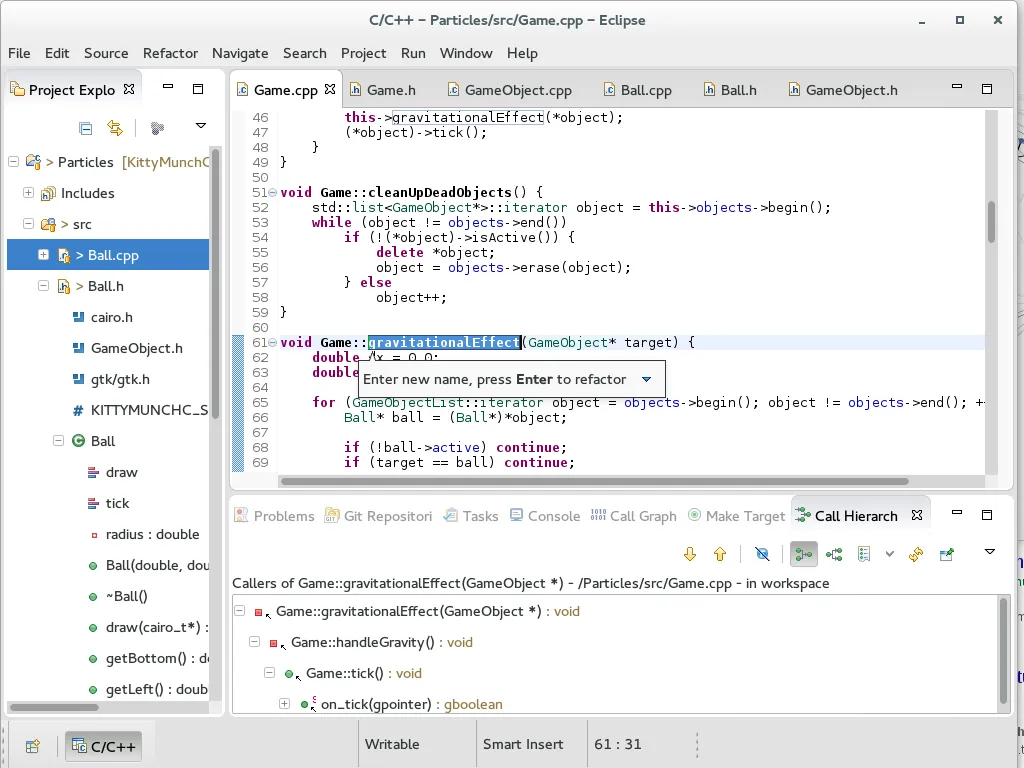The width and height of the screenshot is (1024, 768).
Task: Toggle Show Callees mode in Call Hierarchy
Action: coord(834,554)
